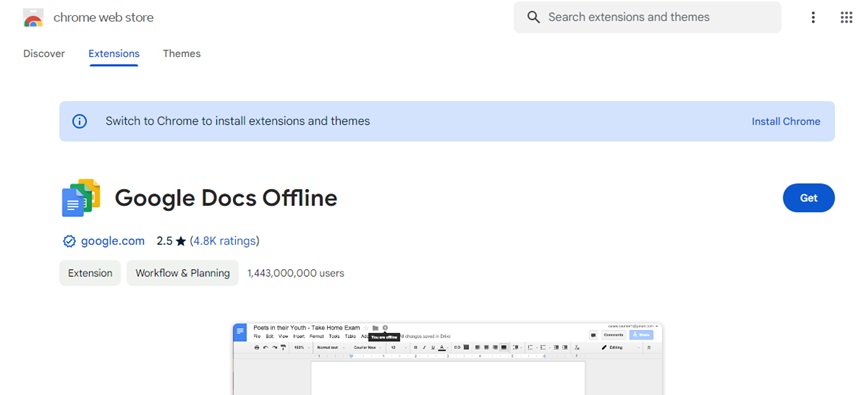Click the info icon in the blue banner

click(80, 121)
